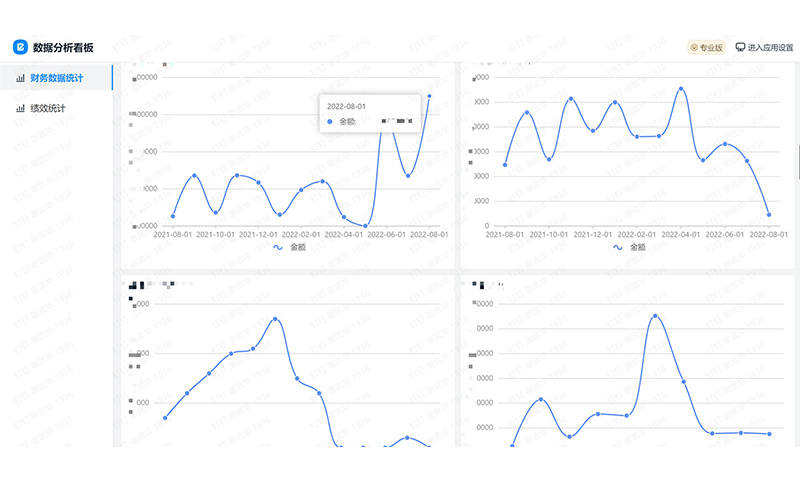Click the bar chart icon beside 财务数据统计
800x500 pixels.
(20, 77)
